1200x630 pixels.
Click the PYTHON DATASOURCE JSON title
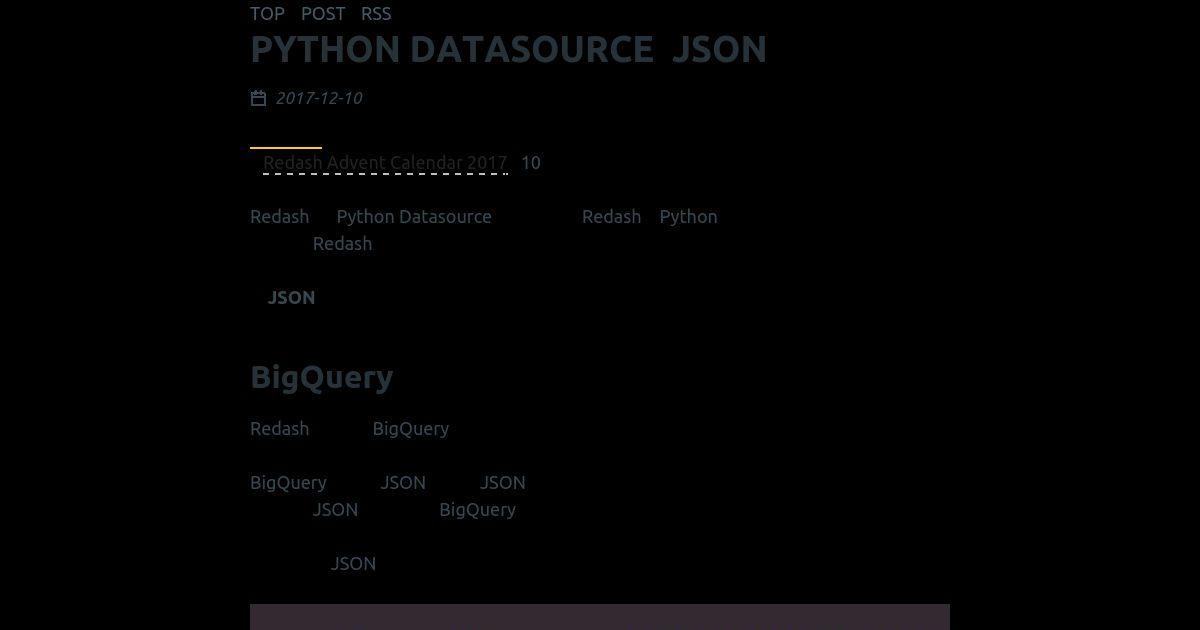(508, 49)
